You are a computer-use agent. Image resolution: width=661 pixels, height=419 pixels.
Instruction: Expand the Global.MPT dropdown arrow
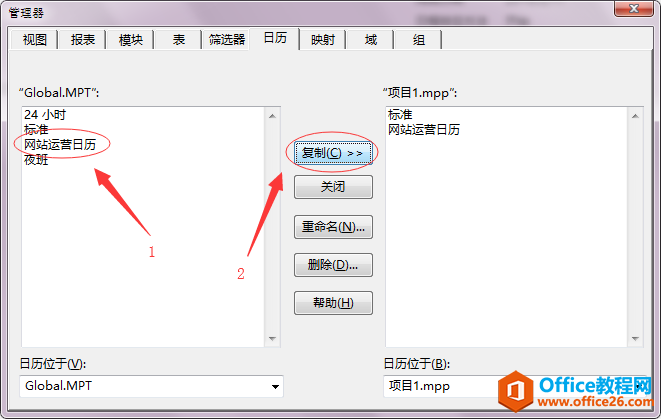275,387
